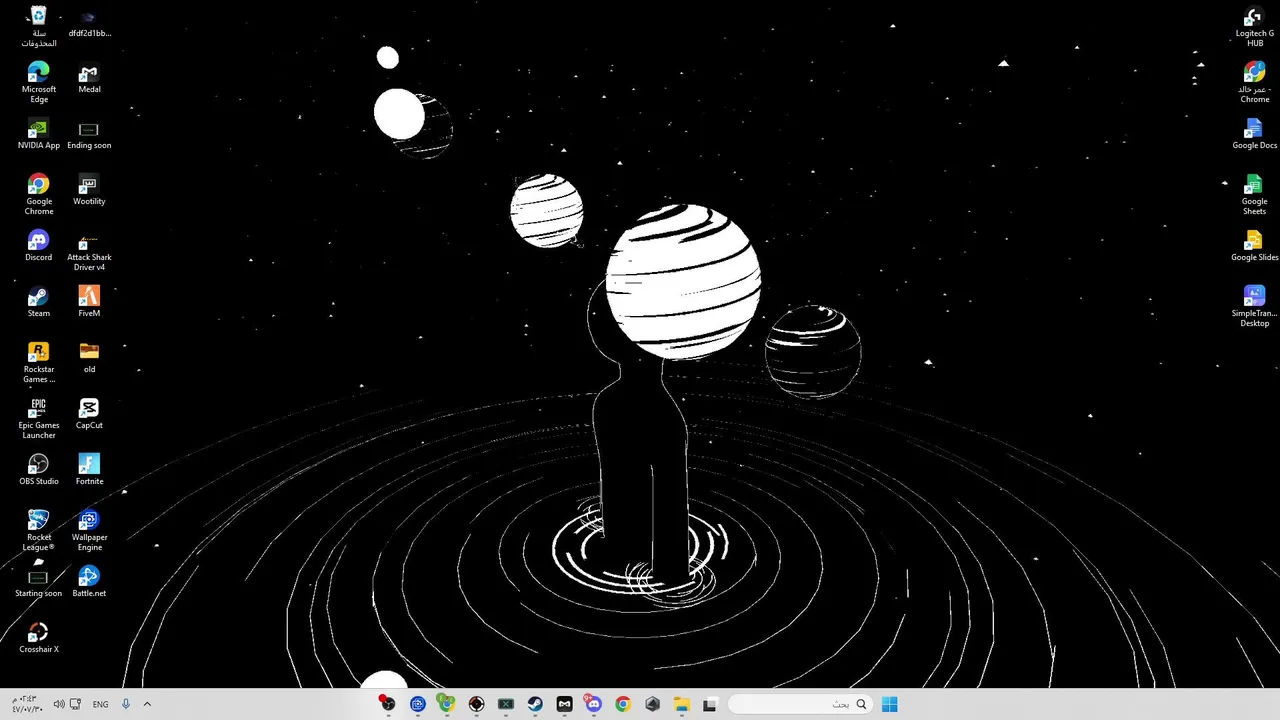Open the Windows Start menu
1280x720 pixels.
(889, 704)
